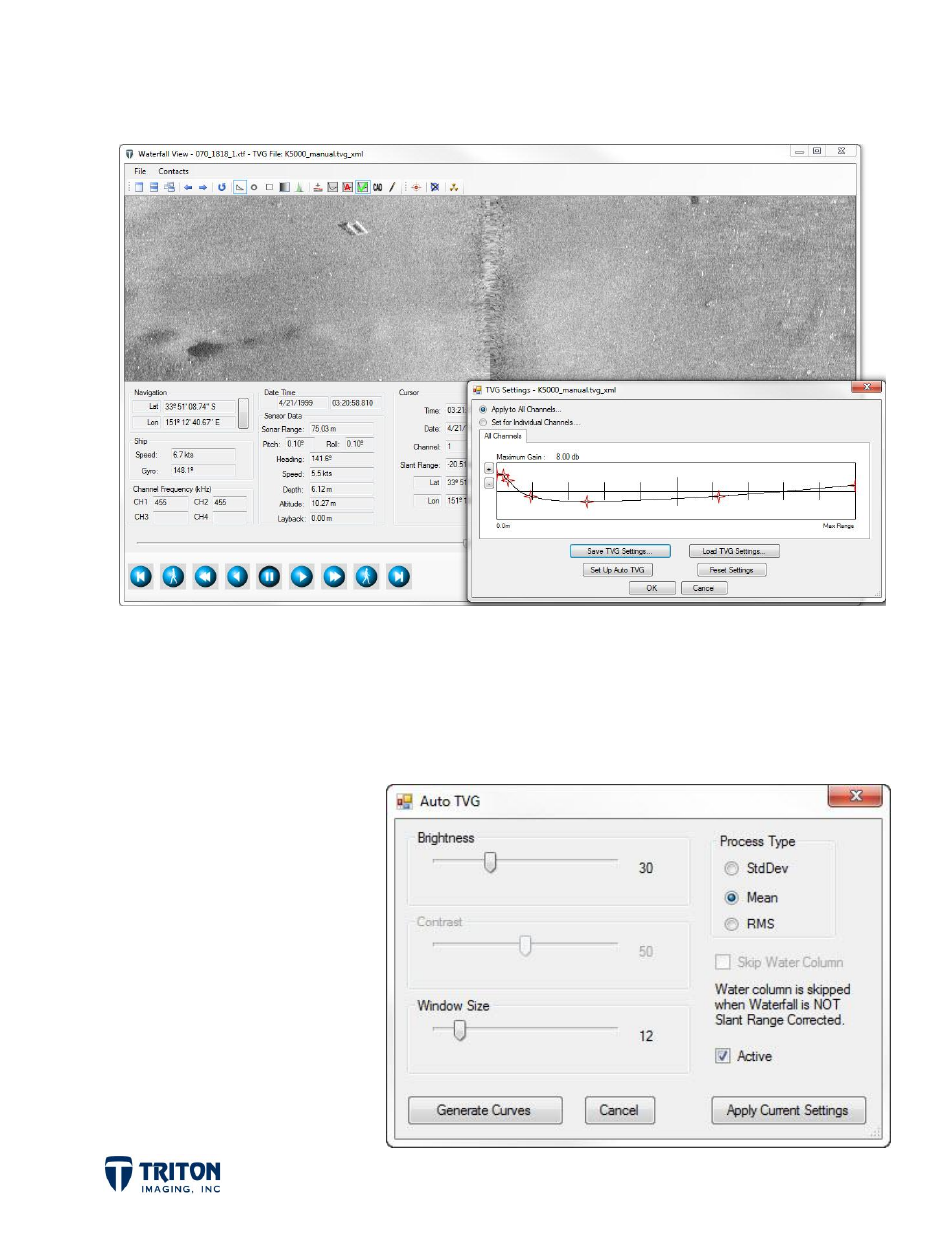Select the rectangle tool icon

point(269,187)
